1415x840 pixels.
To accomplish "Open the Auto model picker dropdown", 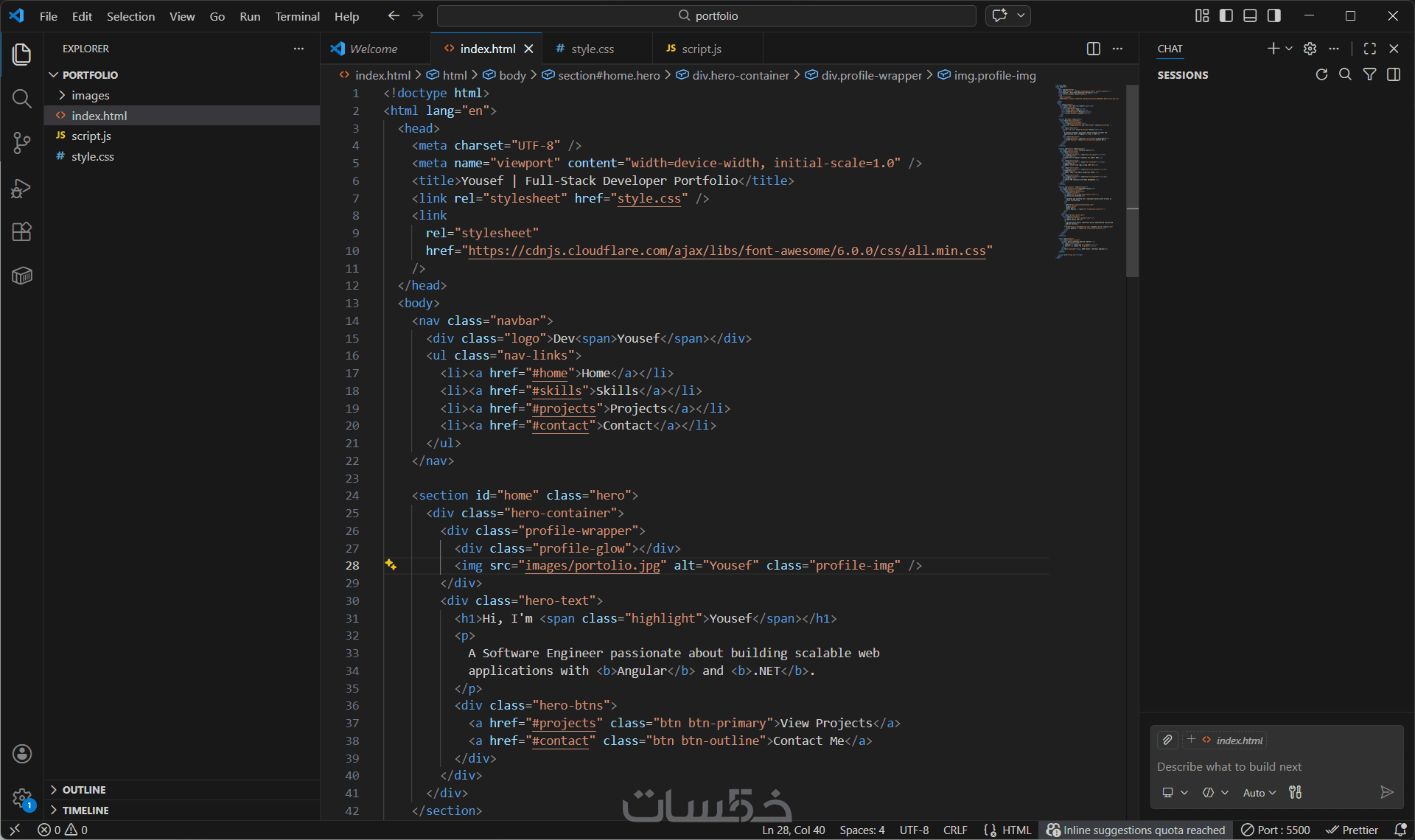I will coord(1259,793).
